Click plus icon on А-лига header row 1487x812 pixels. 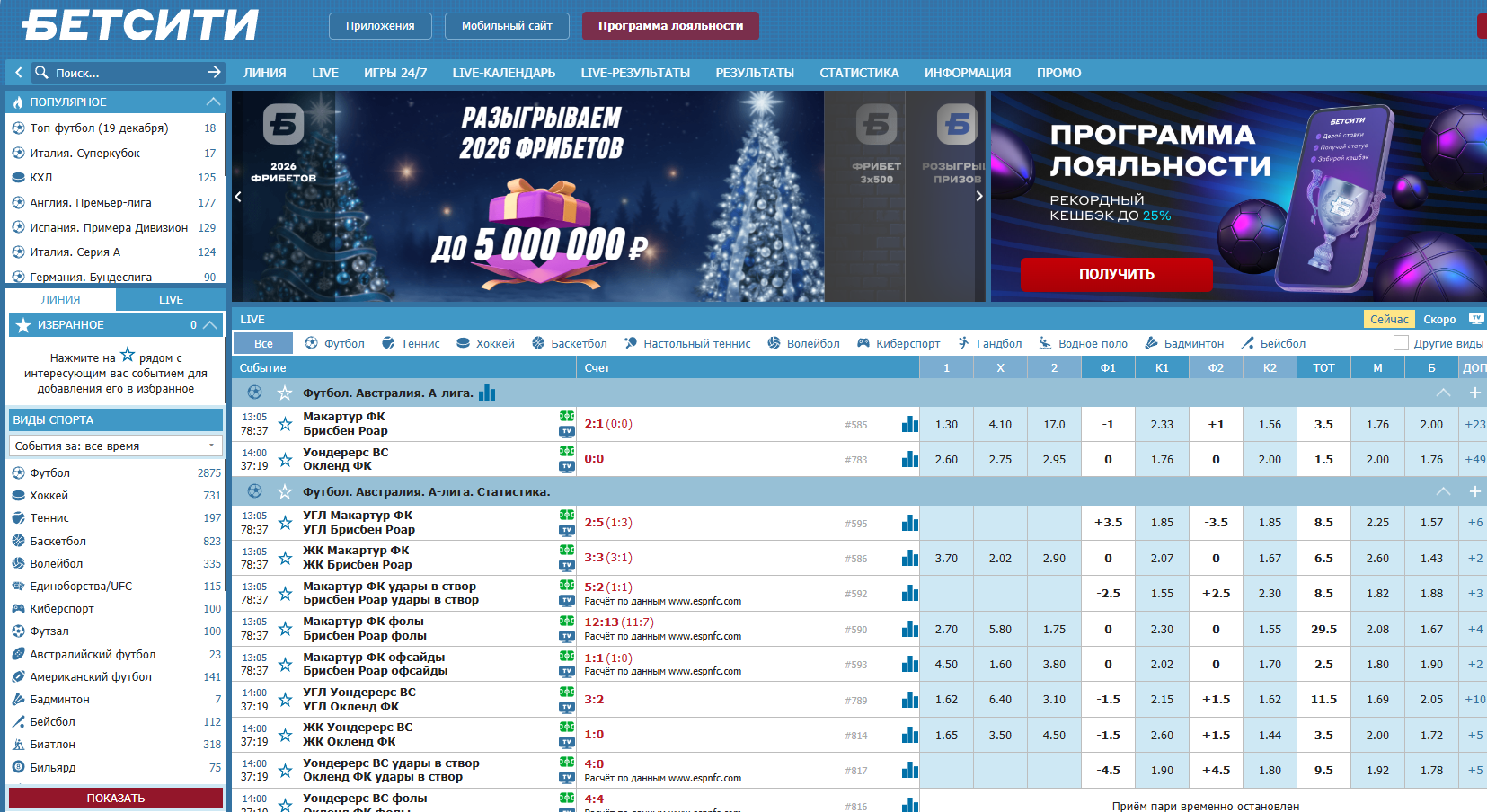(1474, 393)
